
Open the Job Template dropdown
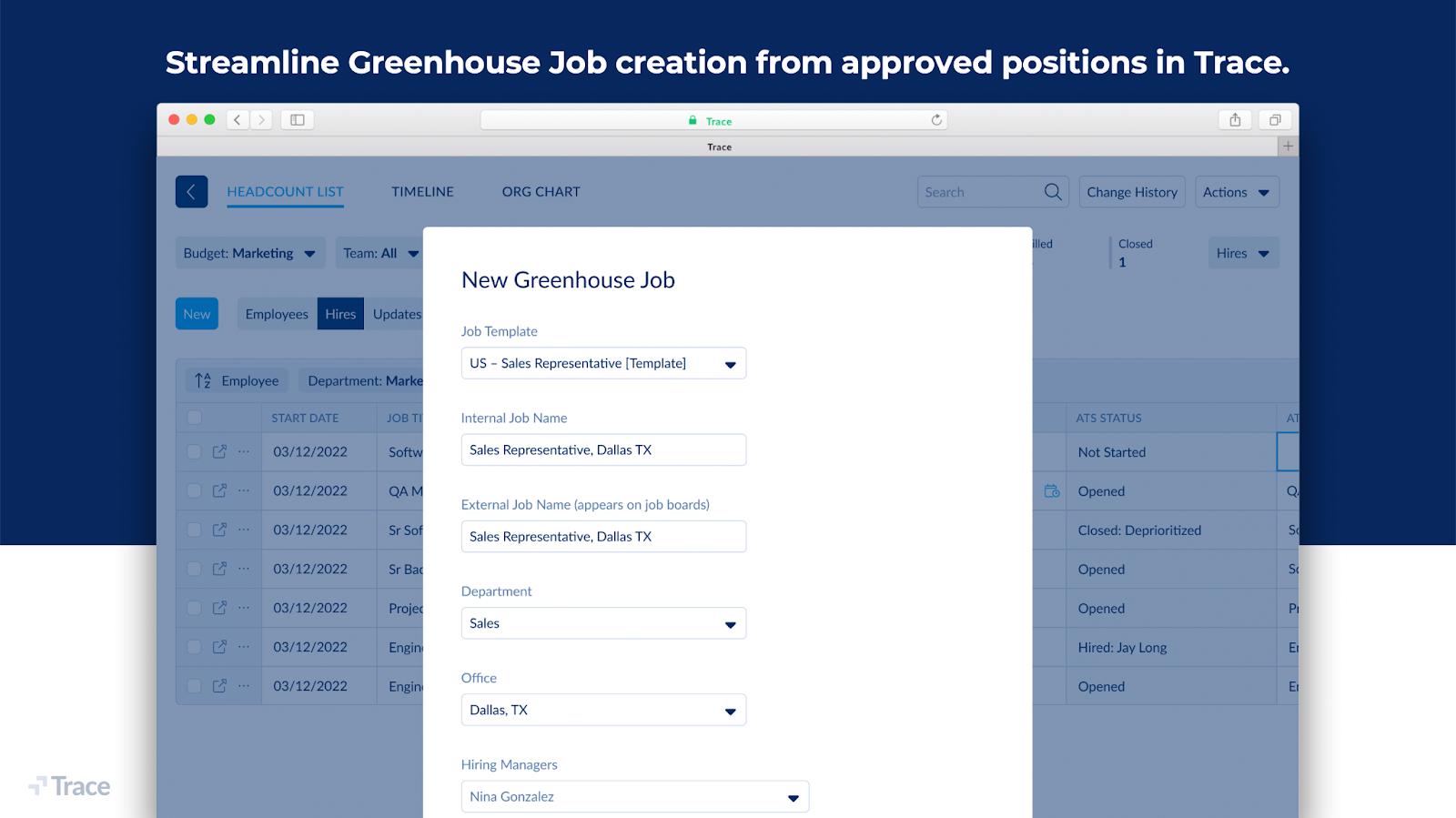(603, 363)
